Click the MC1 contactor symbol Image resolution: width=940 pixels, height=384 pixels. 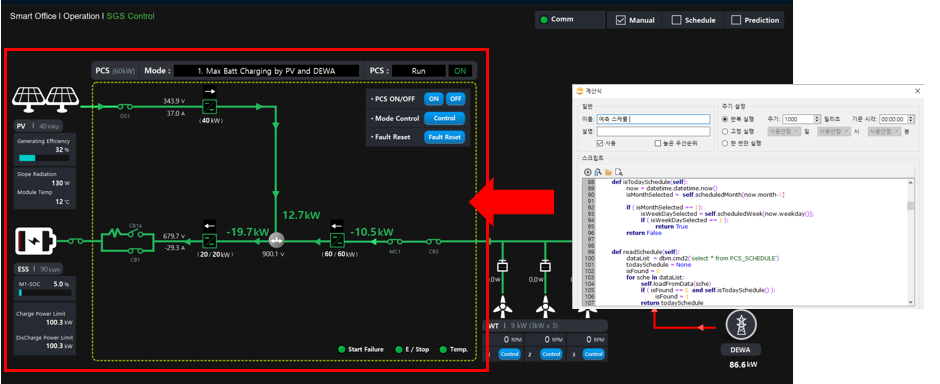coord(395,241)
